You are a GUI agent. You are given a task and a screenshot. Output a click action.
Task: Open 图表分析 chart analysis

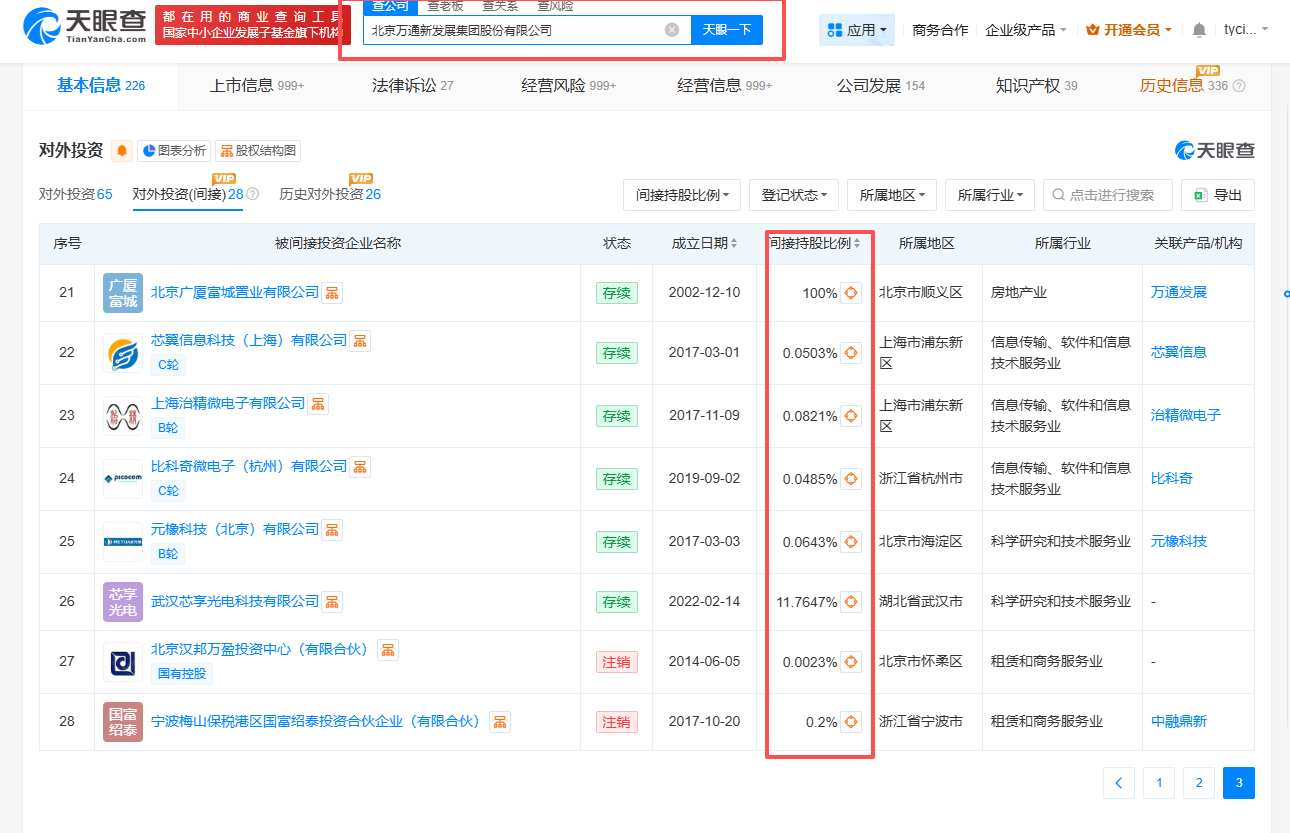[x=174, y=151]
